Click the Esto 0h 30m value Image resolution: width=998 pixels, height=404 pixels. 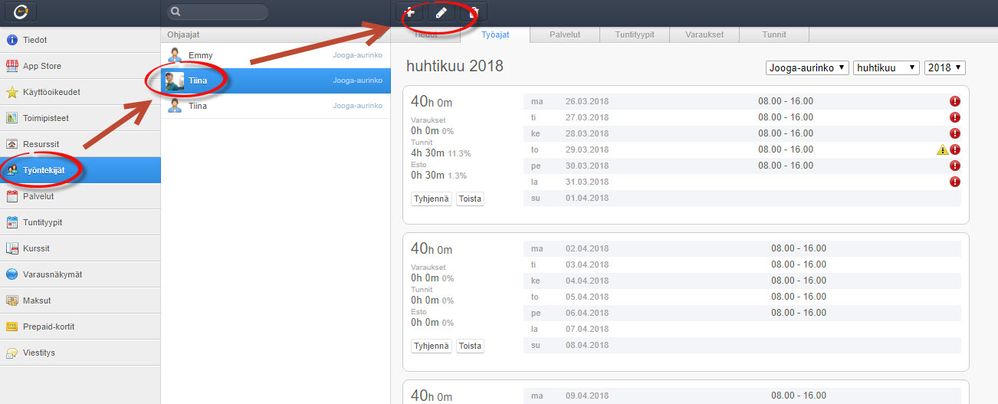(x=428, y=175)
